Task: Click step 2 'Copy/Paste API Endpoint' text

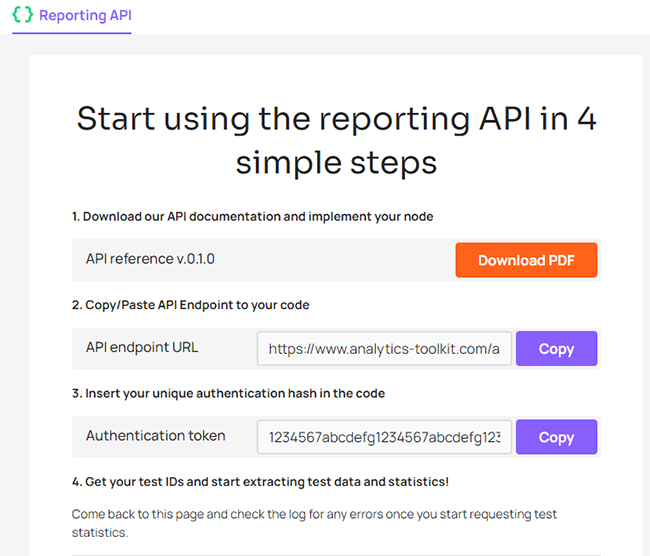Action: (191, 305)
